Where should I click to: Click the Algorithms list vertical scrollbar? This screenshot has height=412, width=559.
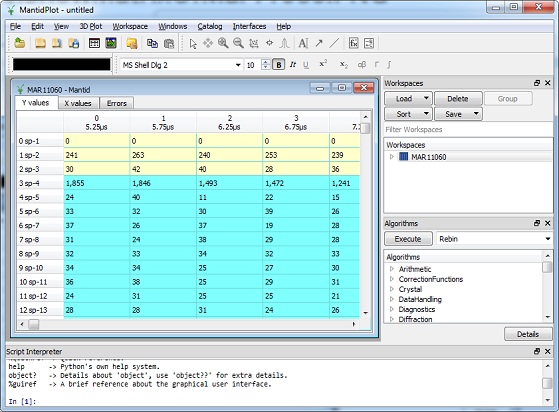tap(547, 286)
